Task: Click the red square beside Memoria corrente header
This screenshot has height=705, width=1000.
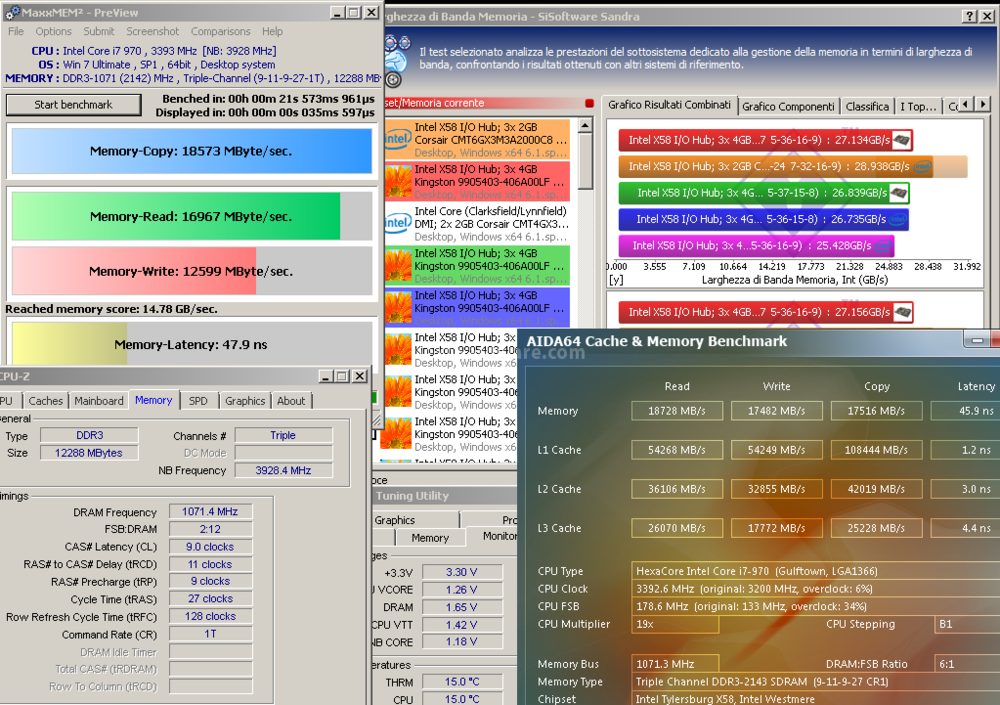Action: (589, 103)
